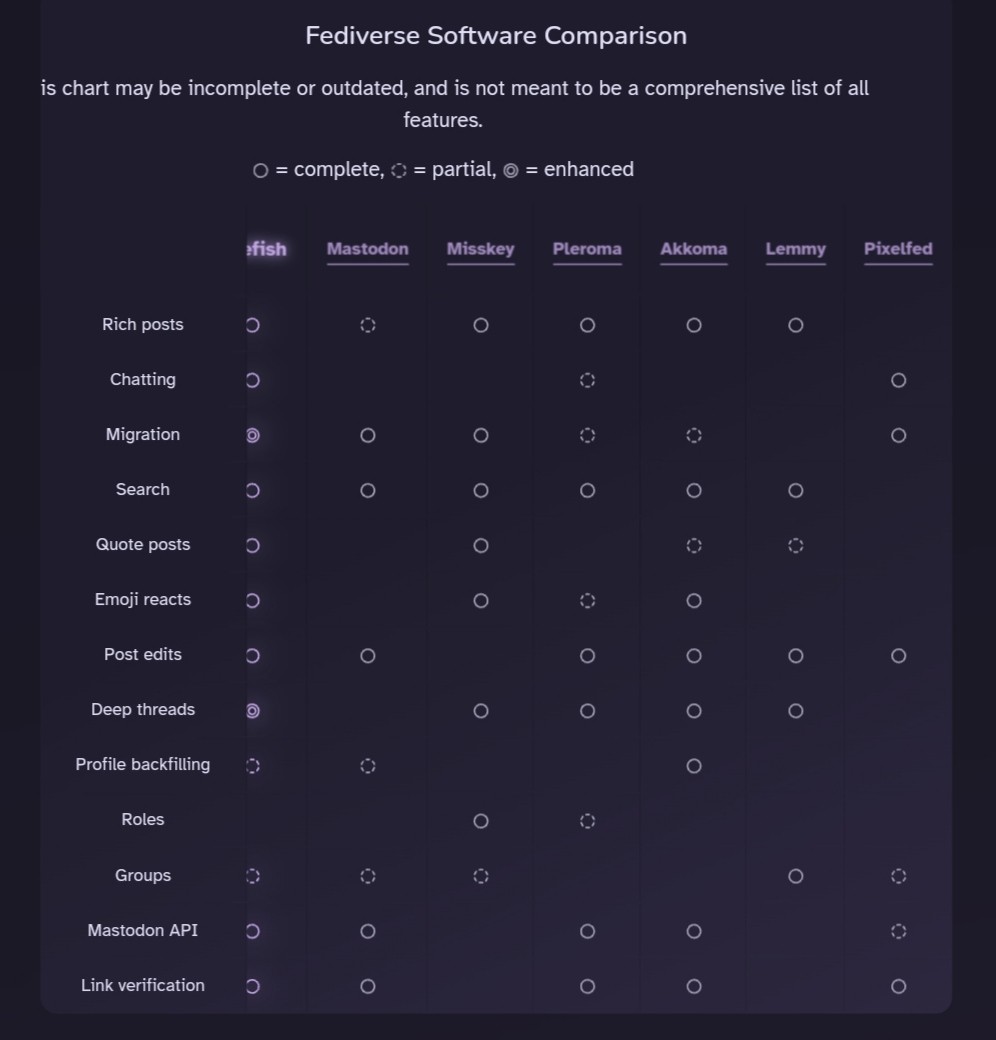Open the Akkoma column header link
Image resolution: width=996 pixels, height=1040 pixels.
click(x=694, y=249)
